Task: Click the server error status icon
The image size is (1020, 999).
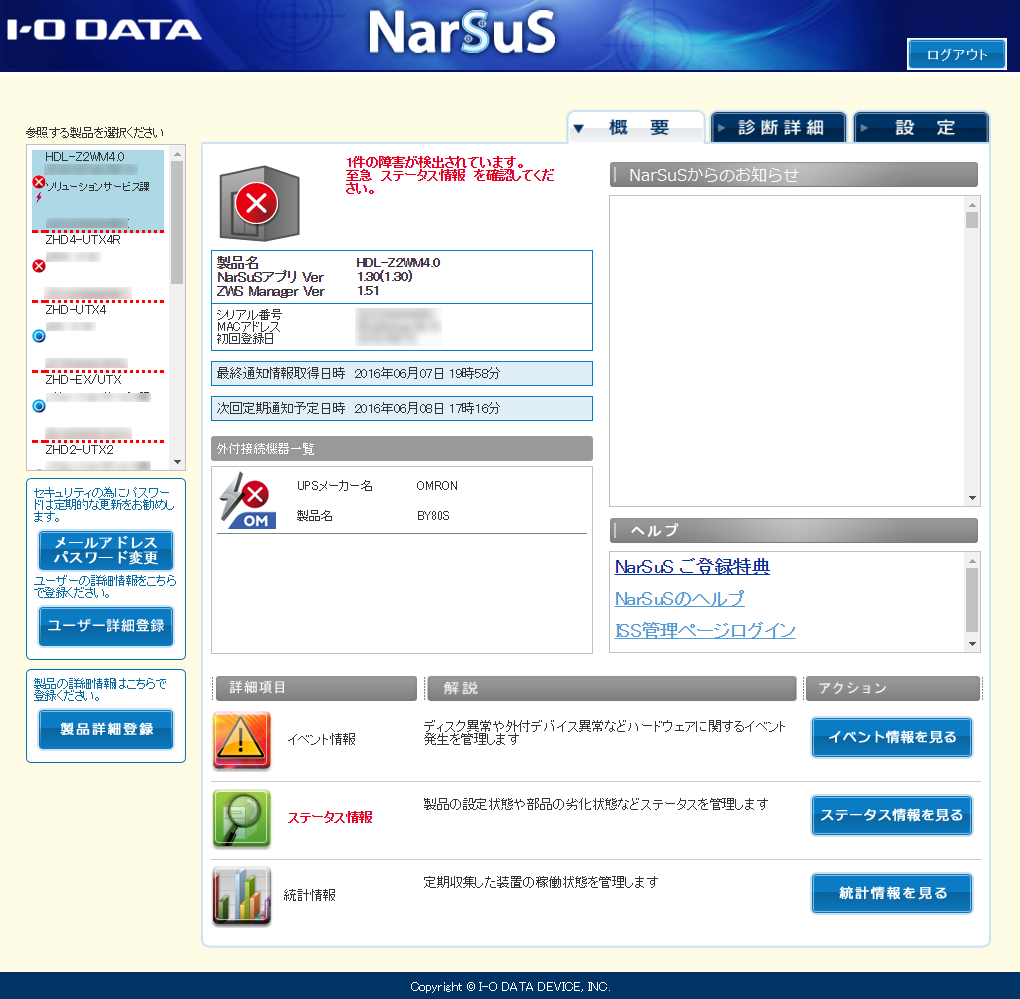Action: click(x=260, y=203)
